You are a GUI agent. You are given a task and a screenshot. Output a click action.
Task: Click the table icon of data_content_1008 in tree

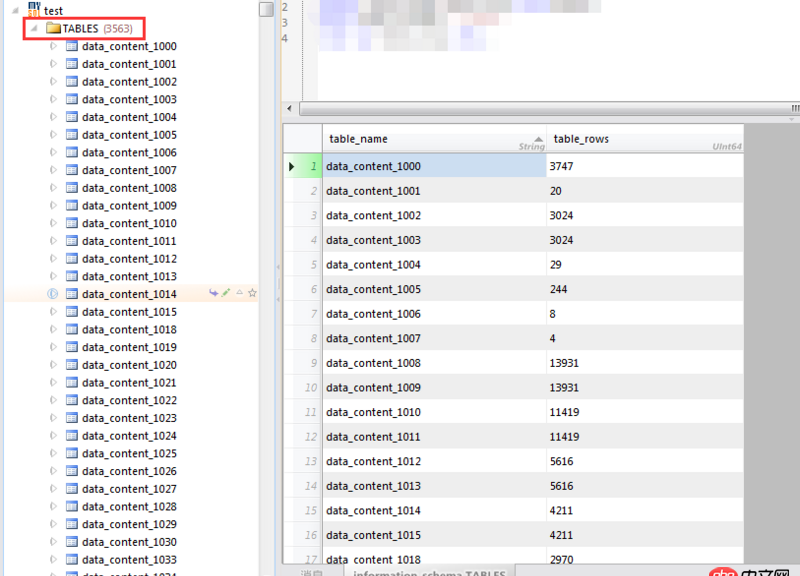[x=72, y=188]
